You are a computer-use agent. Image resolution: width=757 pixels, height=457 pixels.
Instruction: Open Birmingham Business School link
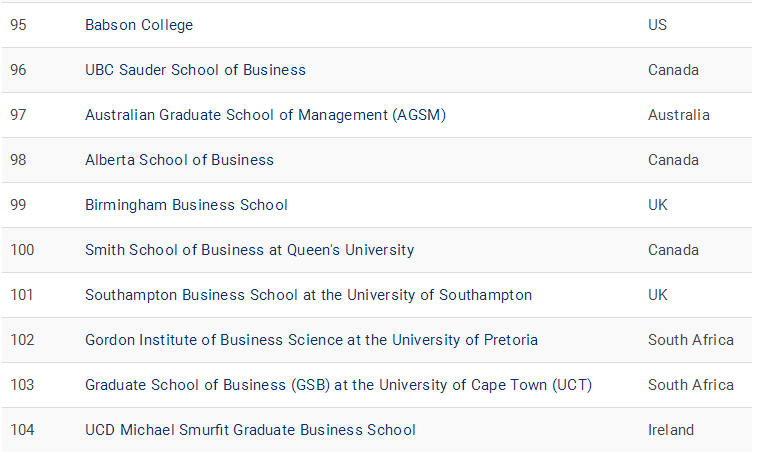pyautogui.click(x=186, y=205)
